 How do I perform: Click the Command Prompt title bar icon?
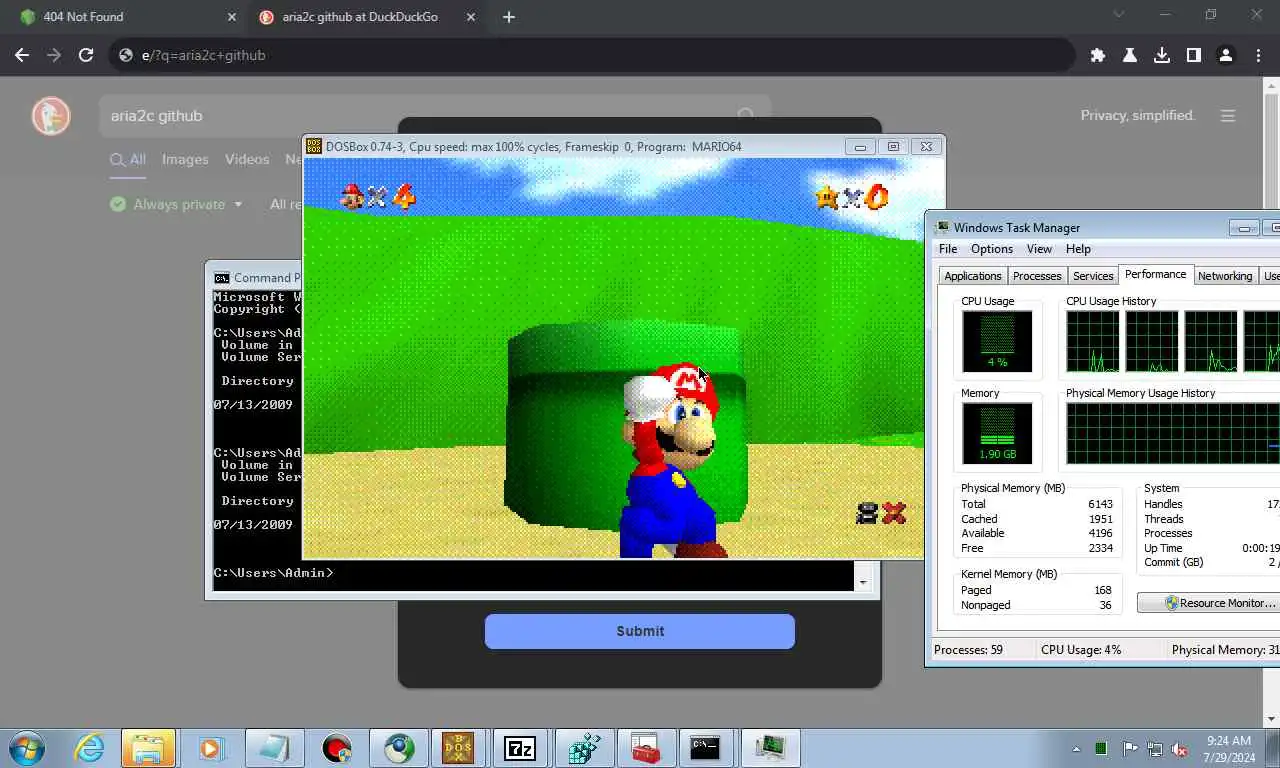tap(222, 278)
